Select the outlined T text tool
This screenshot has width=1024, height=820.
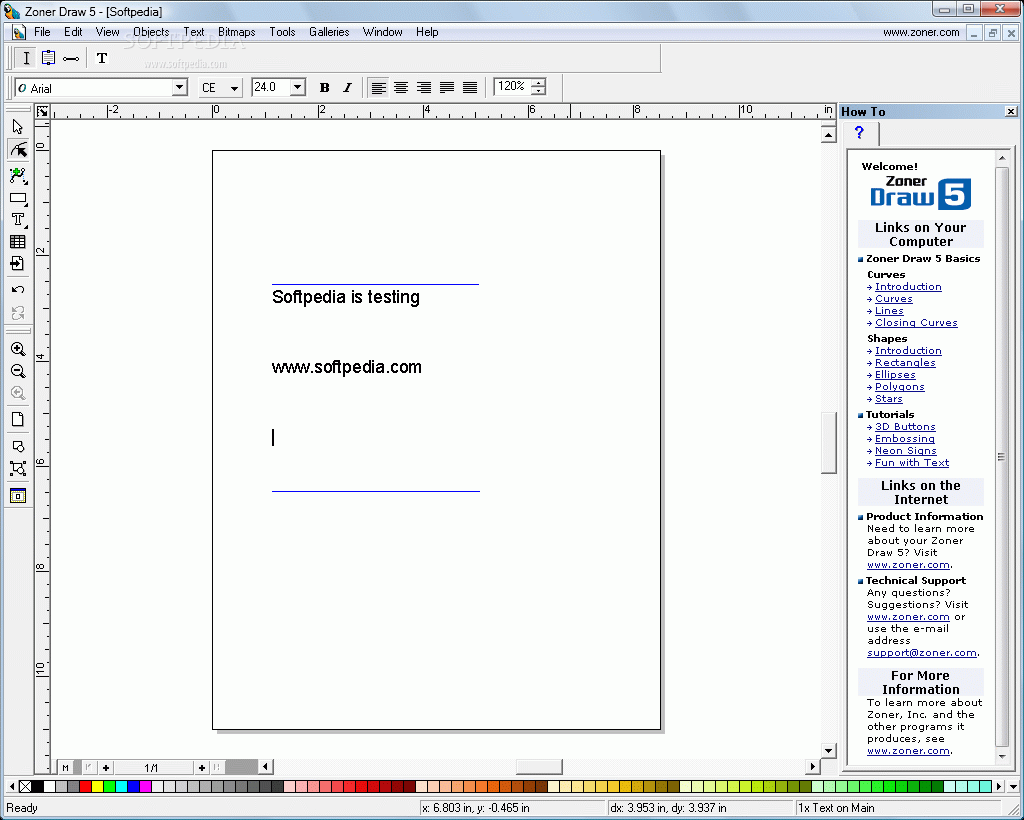point(18,219)
